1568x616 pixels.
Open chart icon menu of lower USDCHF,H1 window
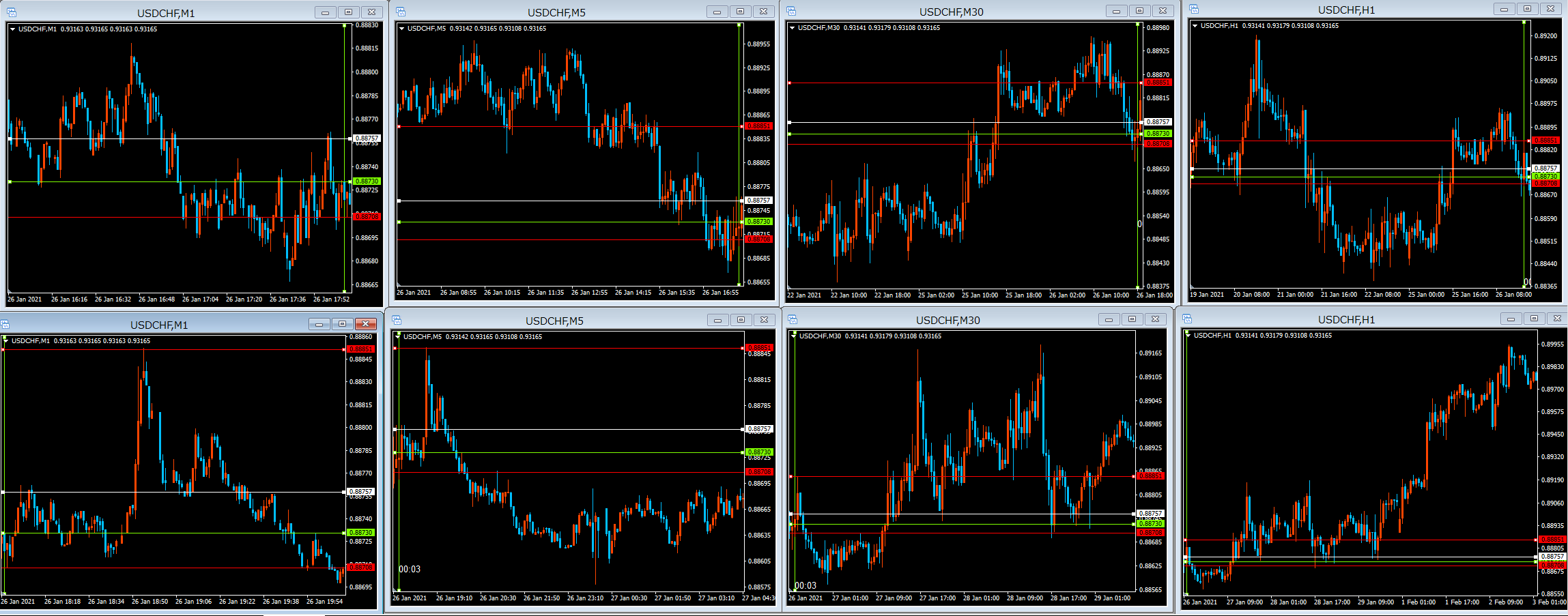pos(1187,319)
